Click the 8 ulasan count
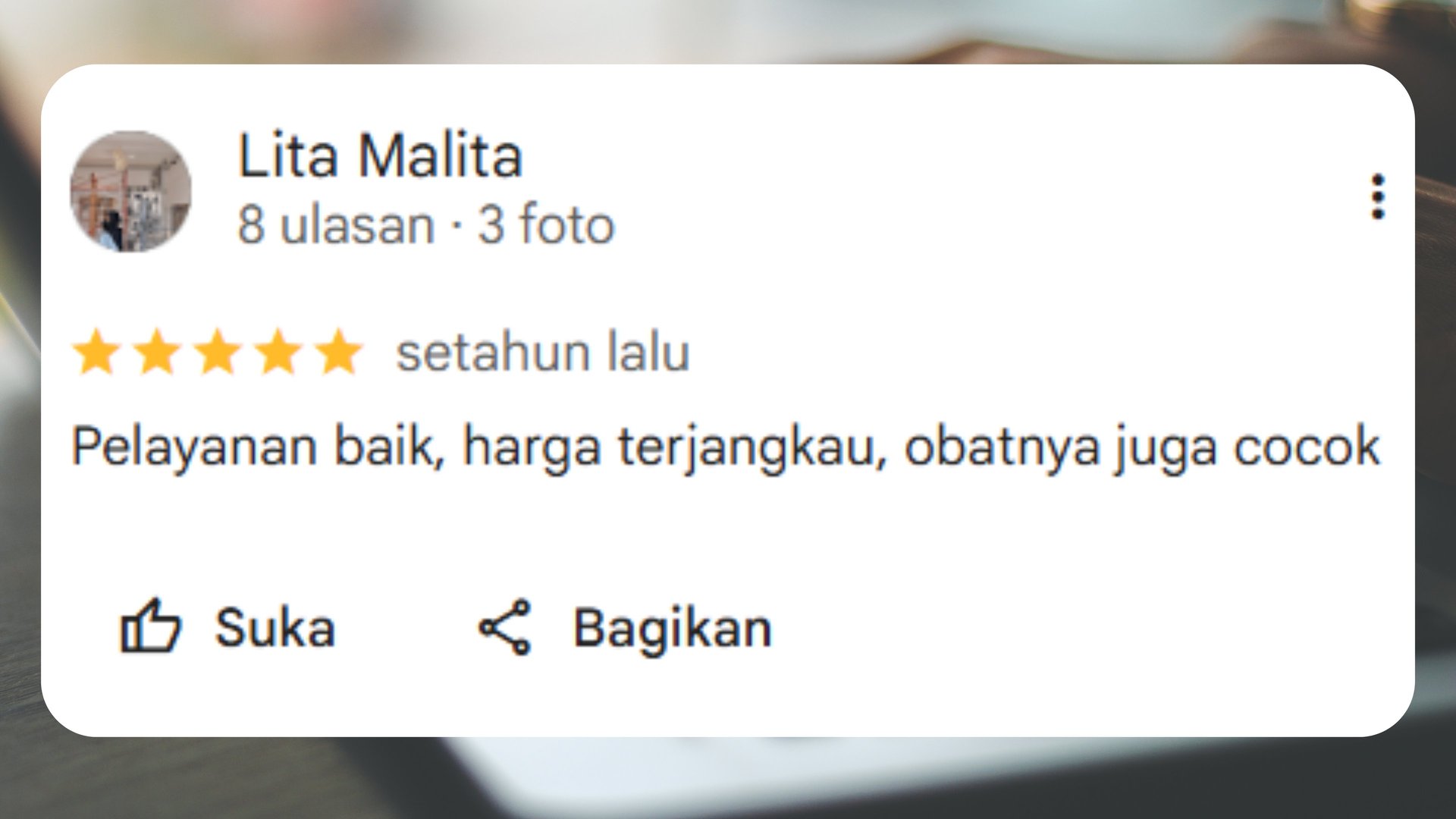The width and height of the screenshot is (1456, 819). point(336,225)
